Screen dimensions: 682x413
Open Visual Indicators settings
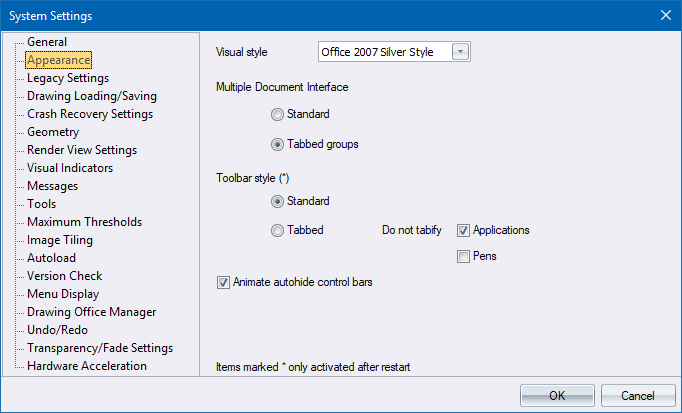[x=70, y=168]
